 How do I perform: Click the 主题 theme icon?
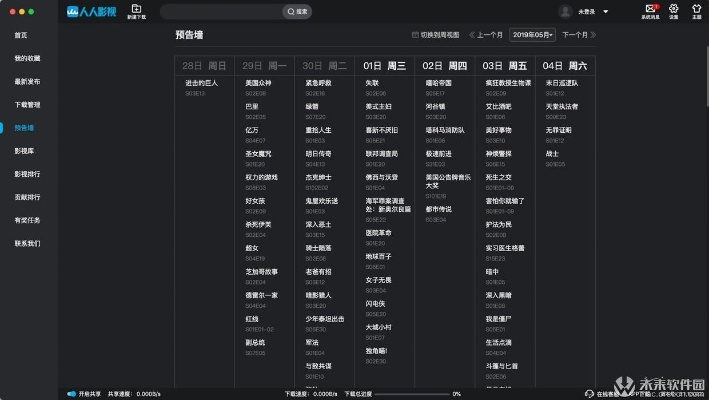[696, 9]
